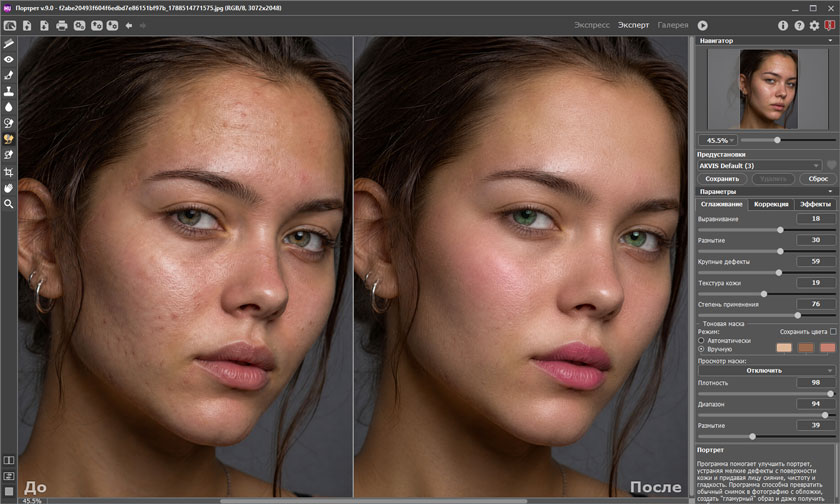Switch to Эксперт mode

tap(633, 25)
